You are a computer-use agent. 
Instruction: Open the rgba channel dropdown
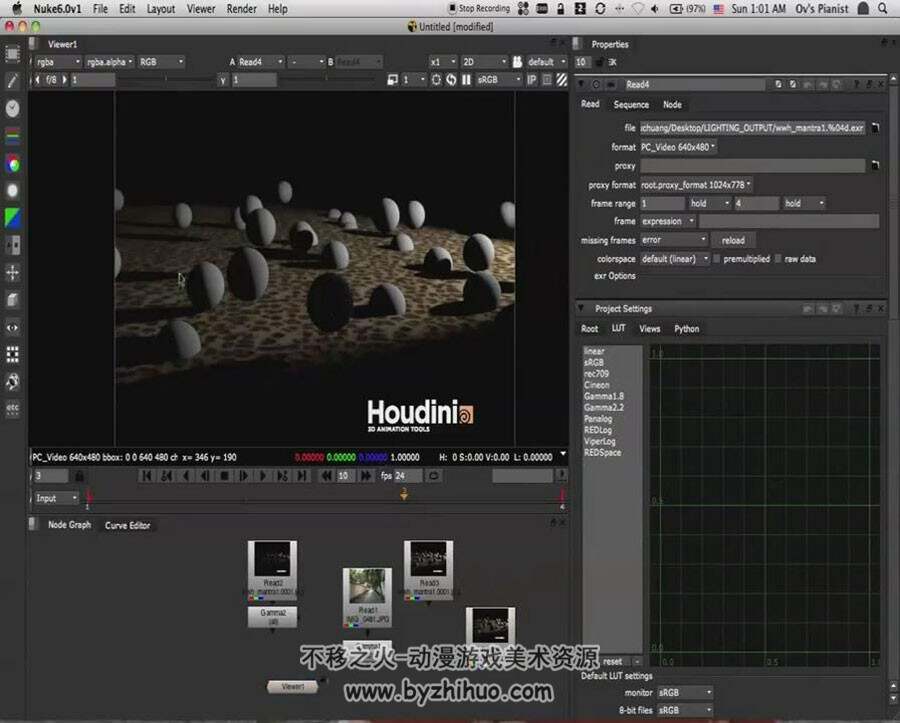pyautogui.click(x=58, y=62)
